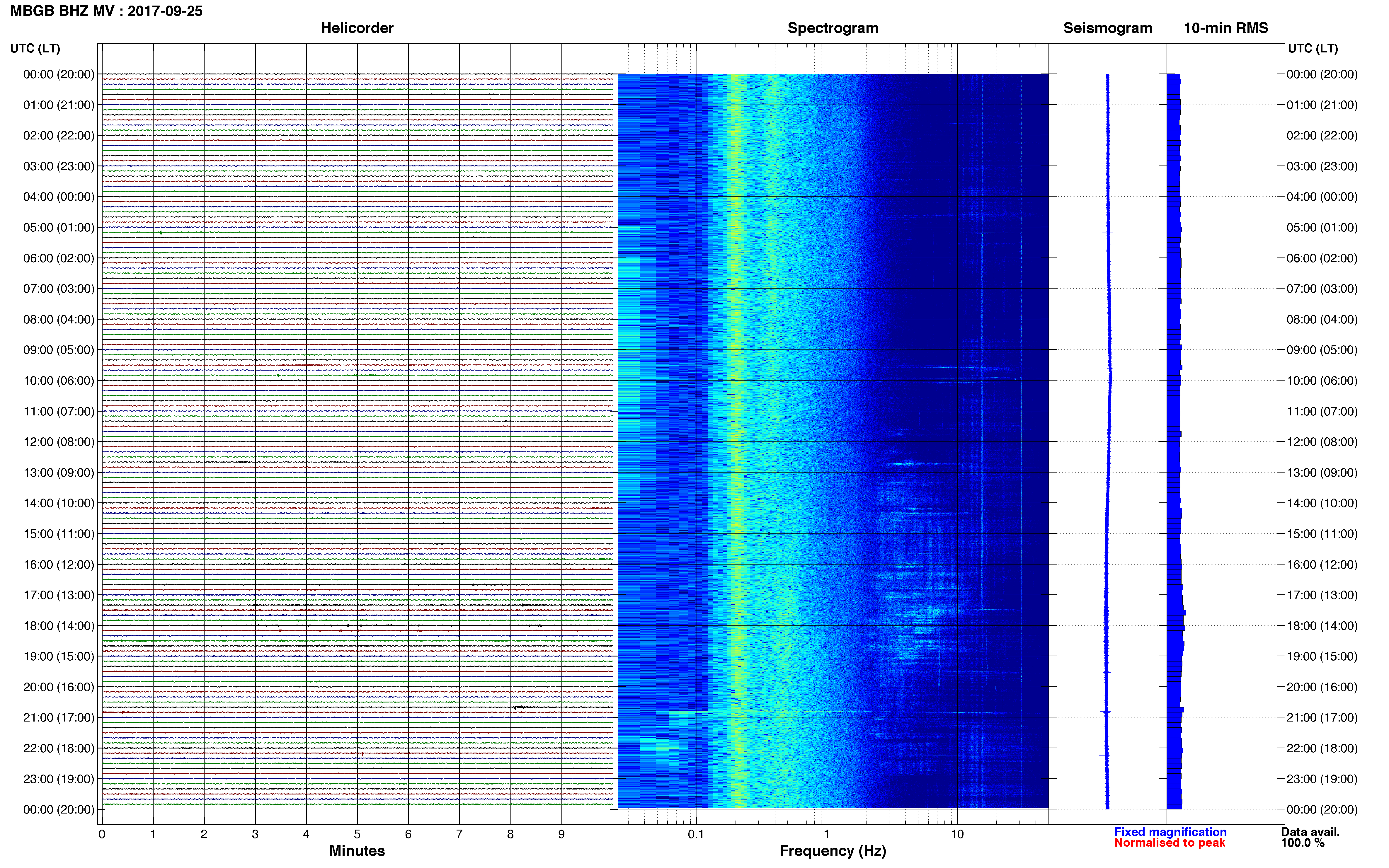Click the "0" tick on the Minutes axis
Image resolution: width=1389 pixels, height=868 pixels.
[x=102, y=835]
